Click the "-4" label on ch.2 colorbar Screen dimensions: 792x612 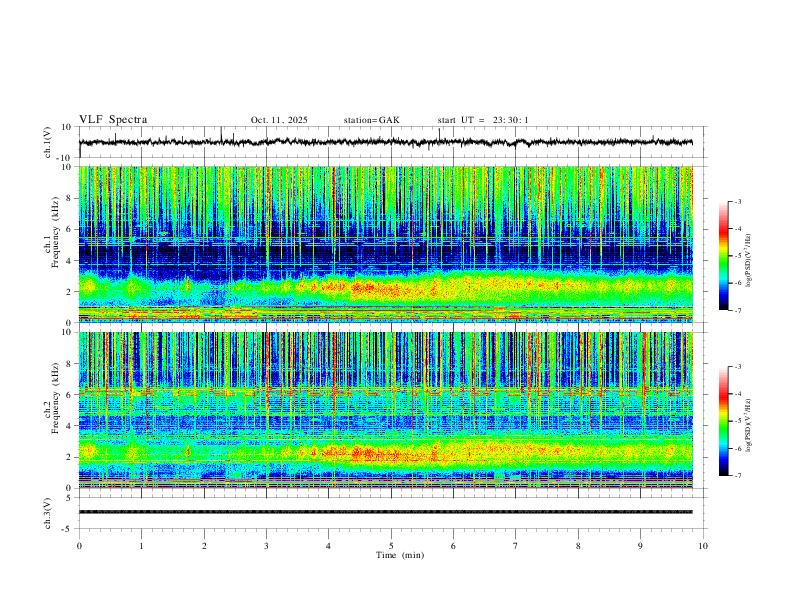(x=738, y=394)
